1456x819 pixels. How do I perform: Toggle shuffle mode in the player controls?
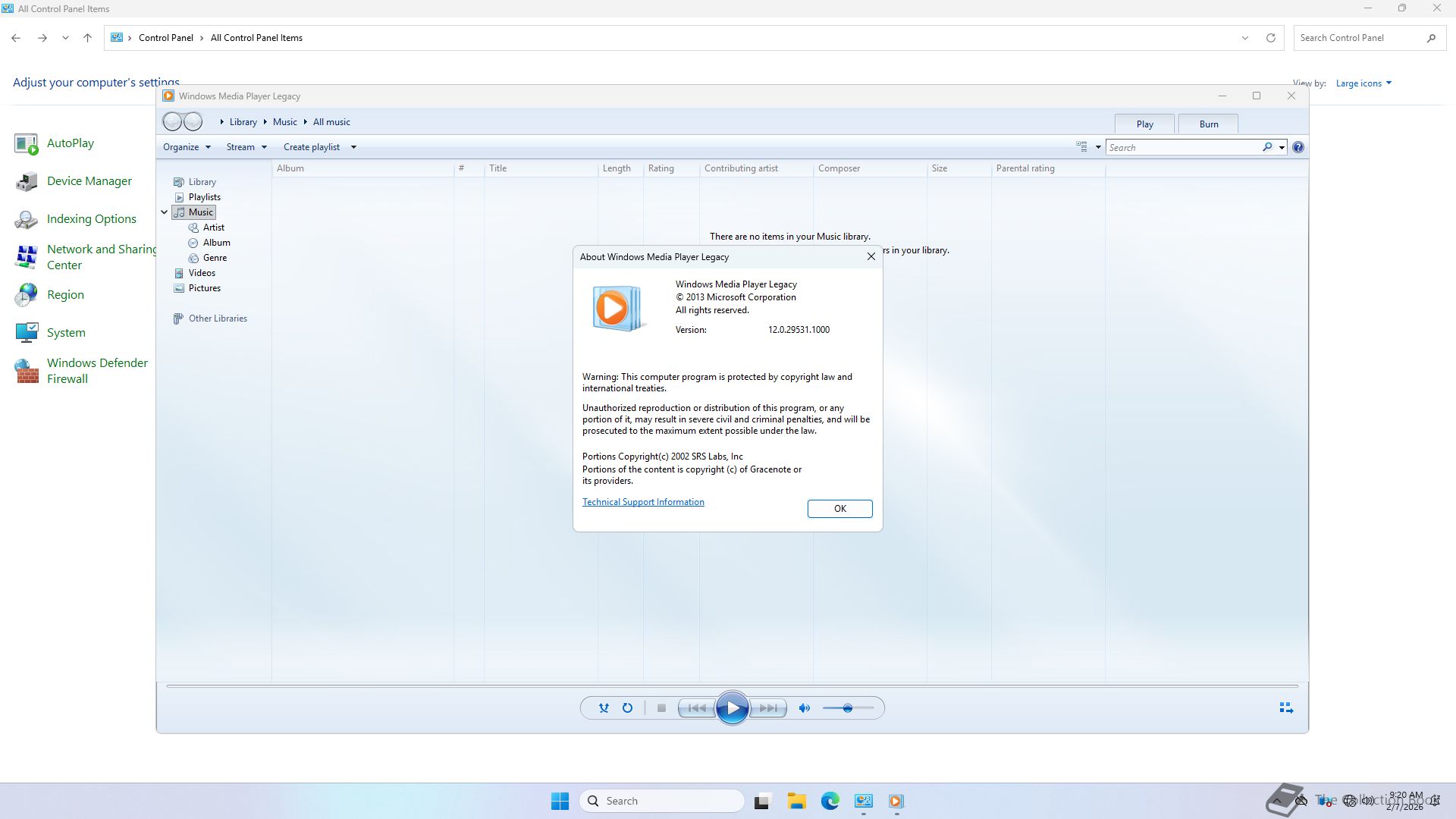point(604,708)
